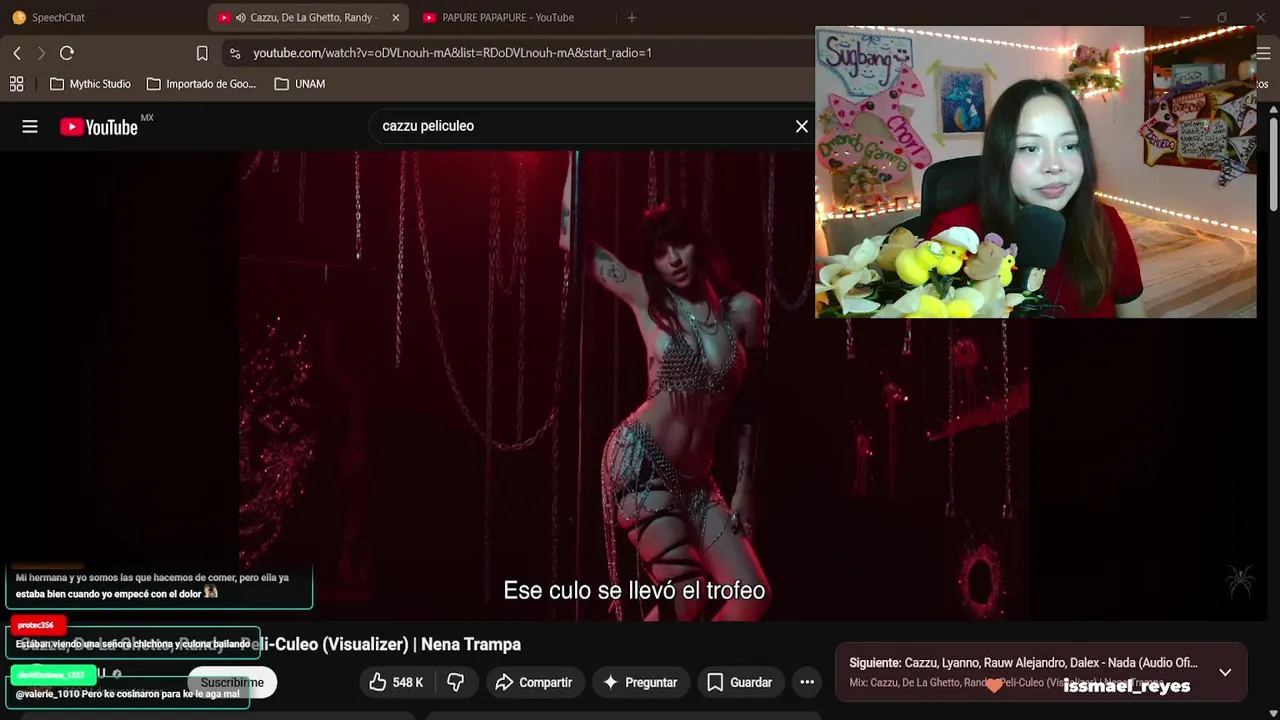
Task: Close the Cazzu video tab
Action: click(395, 17)
